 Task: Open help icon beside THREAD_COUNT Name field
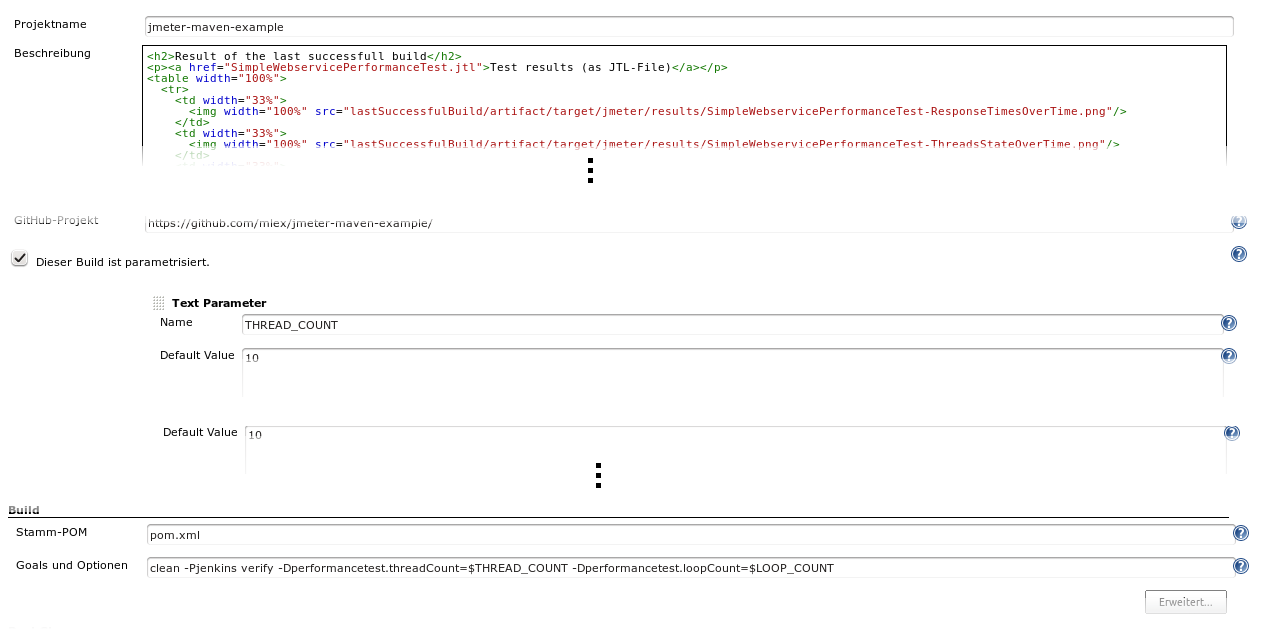point(1229,323)
